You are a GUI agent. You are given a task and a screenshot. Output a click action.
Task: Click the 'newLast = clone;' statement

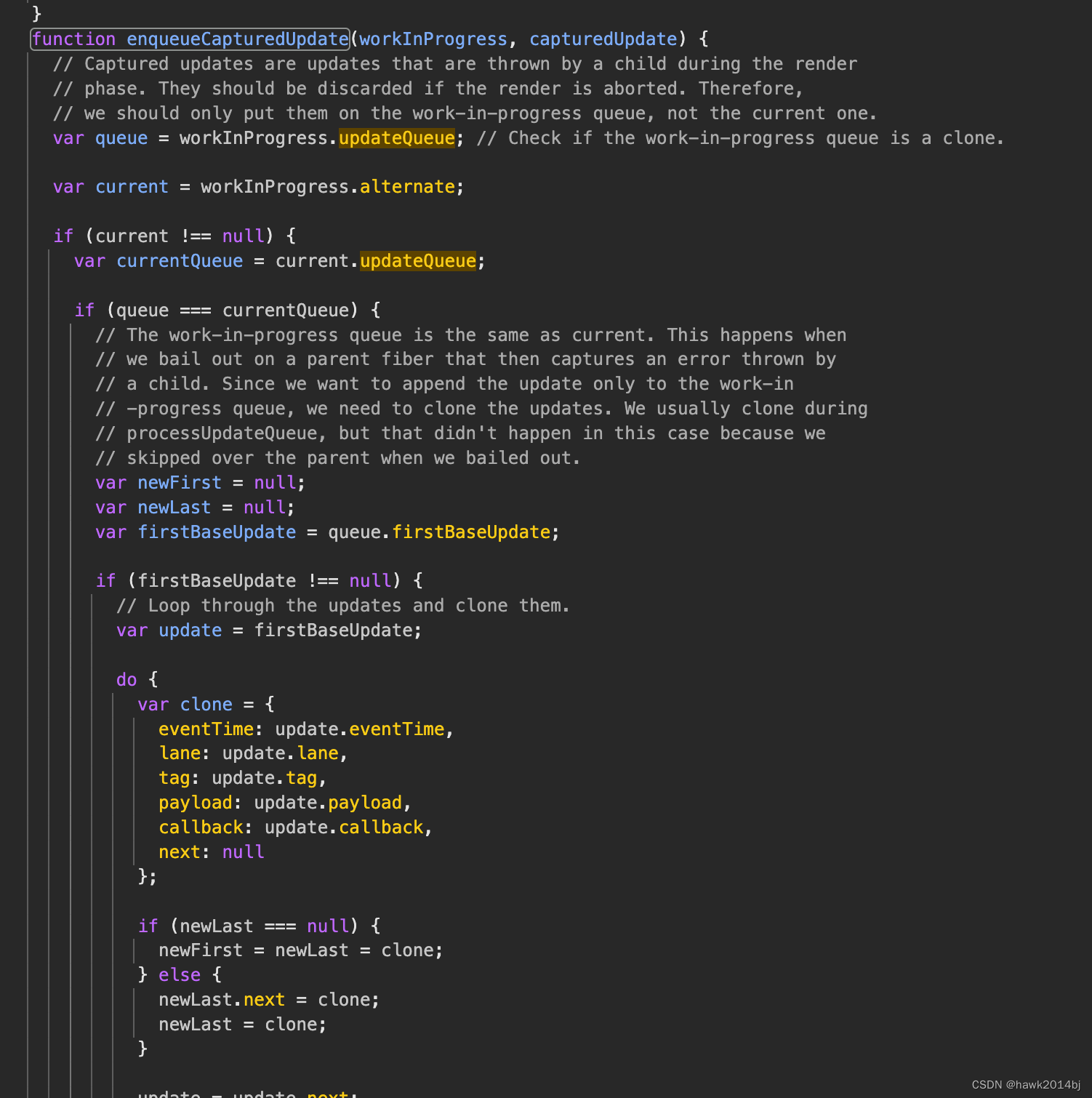(x=243, y=1025)
